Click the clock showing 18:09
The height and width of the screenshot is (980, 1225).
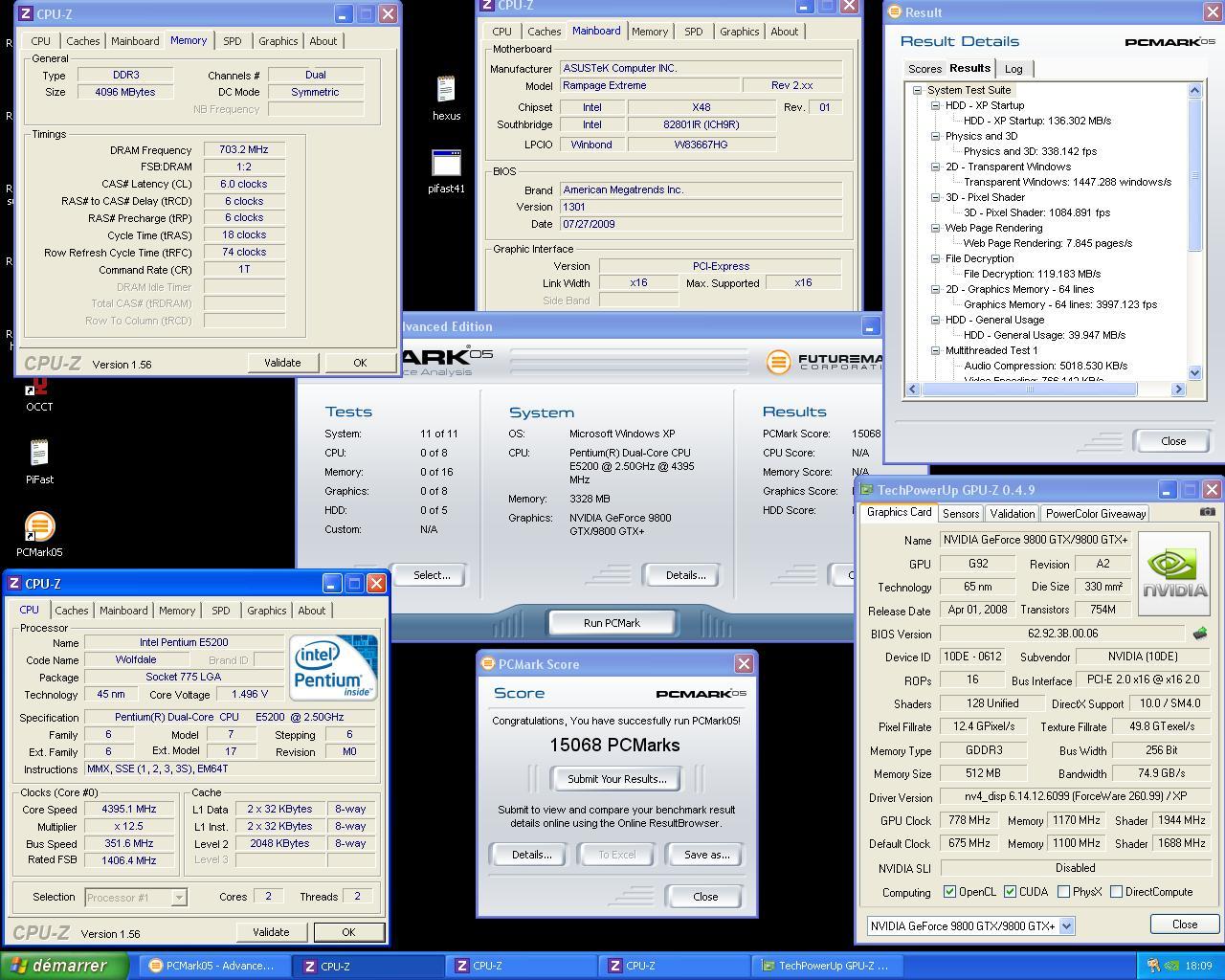[1198, 966]
